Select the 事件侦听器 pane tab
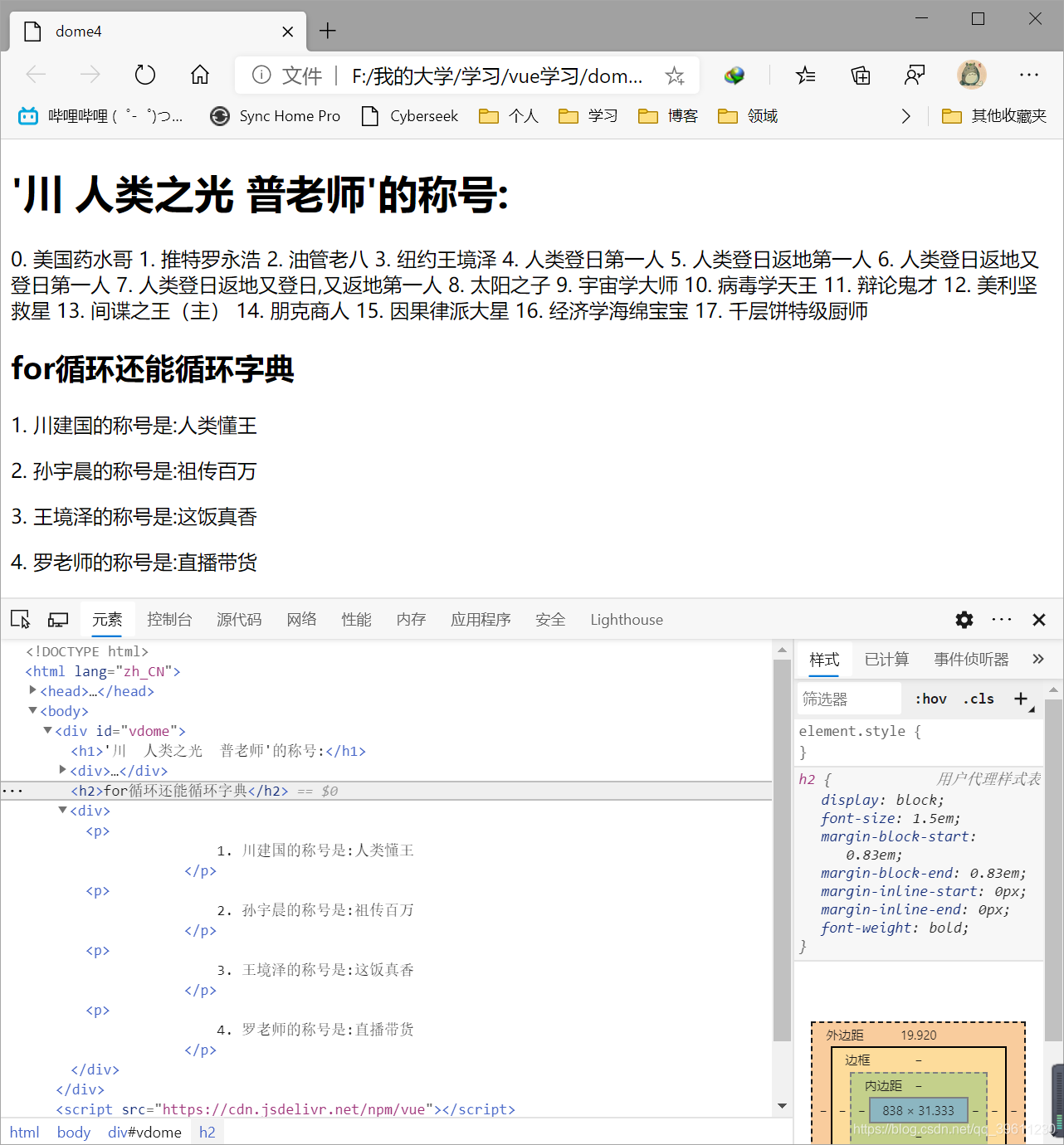The image size is (1064, 1145). point(971,659)
